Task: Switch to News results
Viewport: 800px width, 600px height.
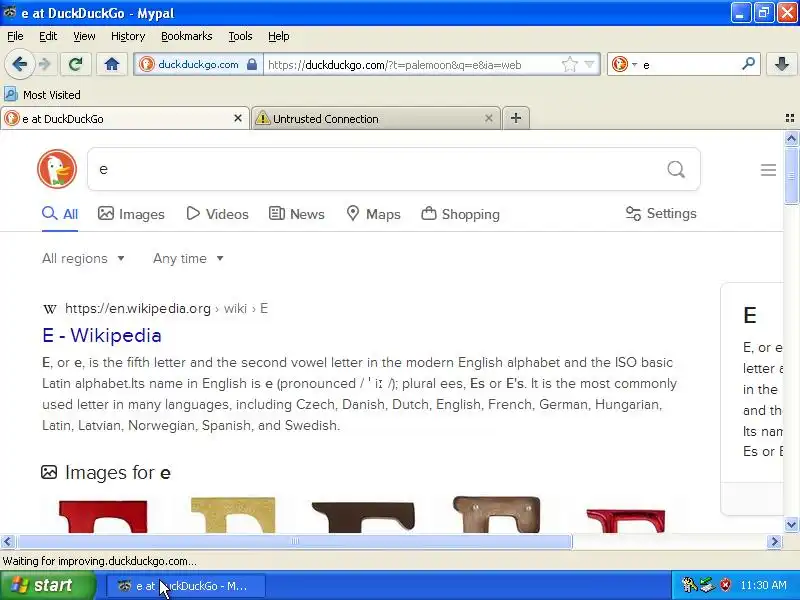Action: [x=296, y=214]
